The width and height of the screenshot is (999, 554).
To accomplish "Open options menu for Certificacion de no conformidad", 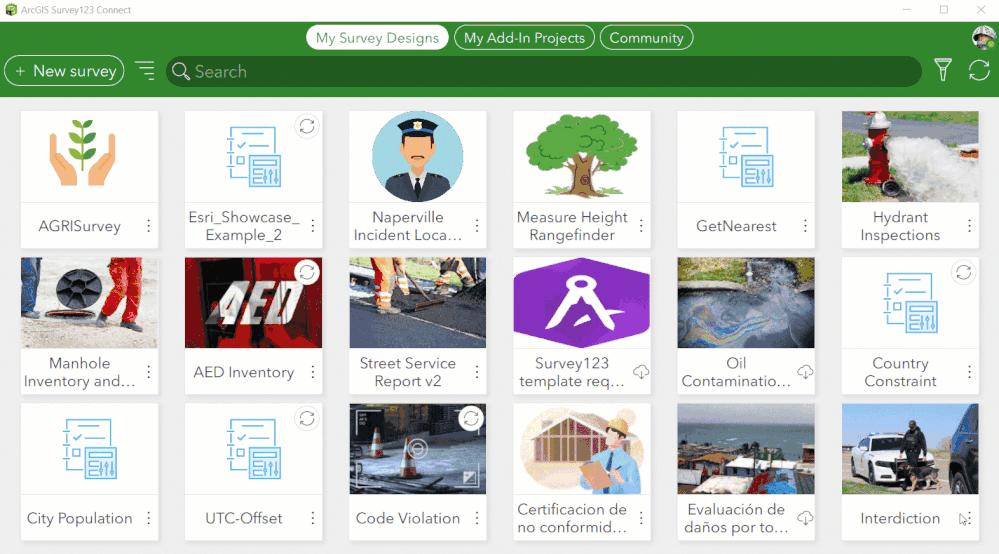I will (x=642, y=518).
